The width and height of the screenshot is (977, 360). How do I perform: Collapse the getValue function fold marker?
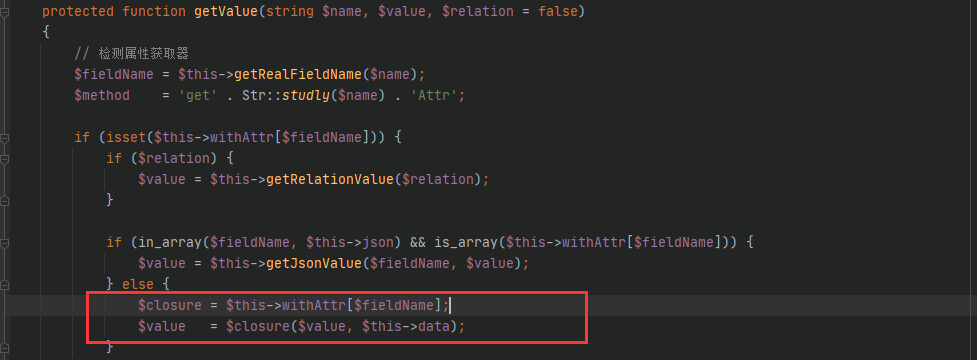pyautogui.click(x=4, y=12)
